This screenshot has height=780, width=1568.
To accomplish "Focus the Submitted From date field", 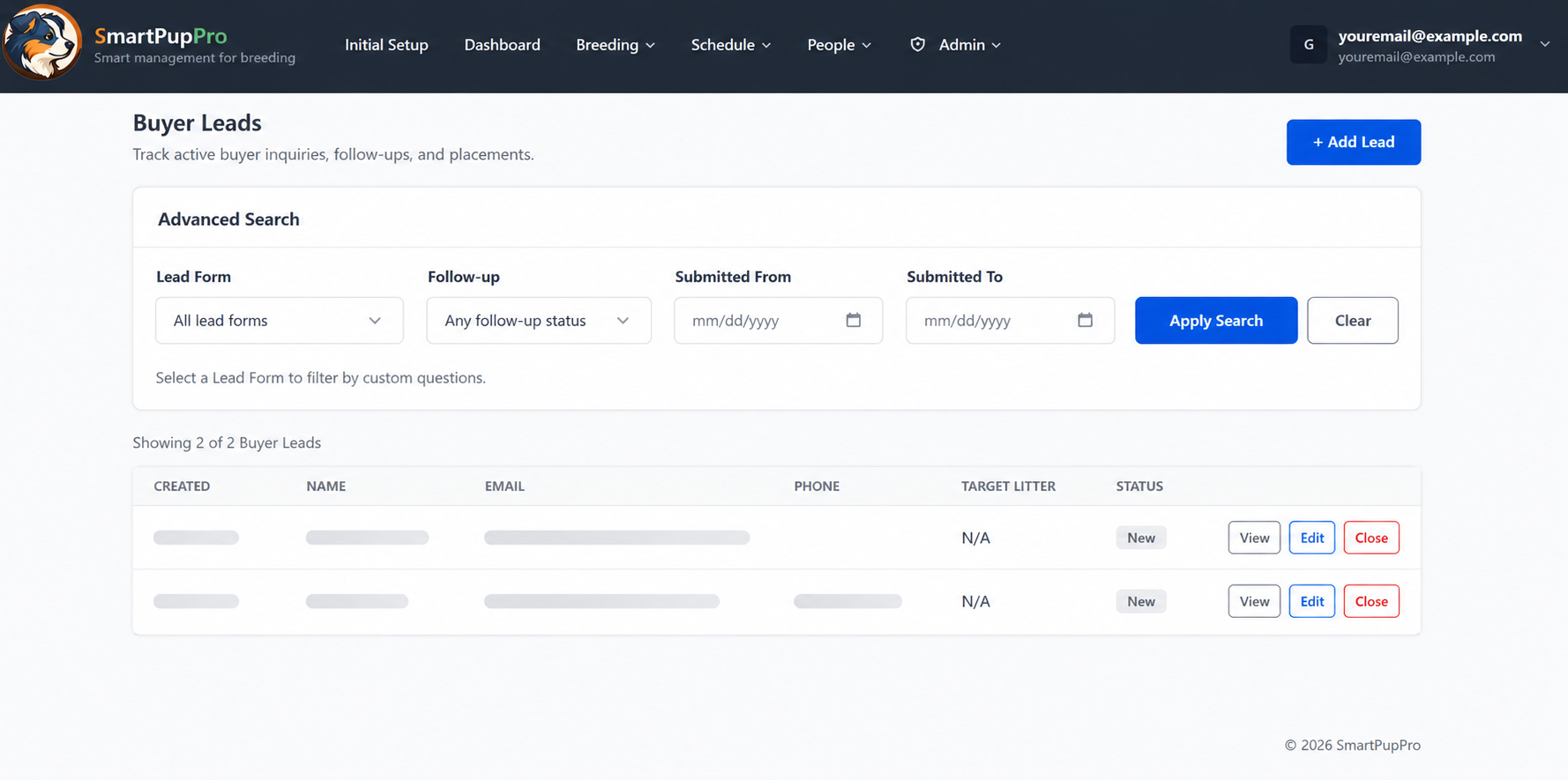I will (778, 321).
